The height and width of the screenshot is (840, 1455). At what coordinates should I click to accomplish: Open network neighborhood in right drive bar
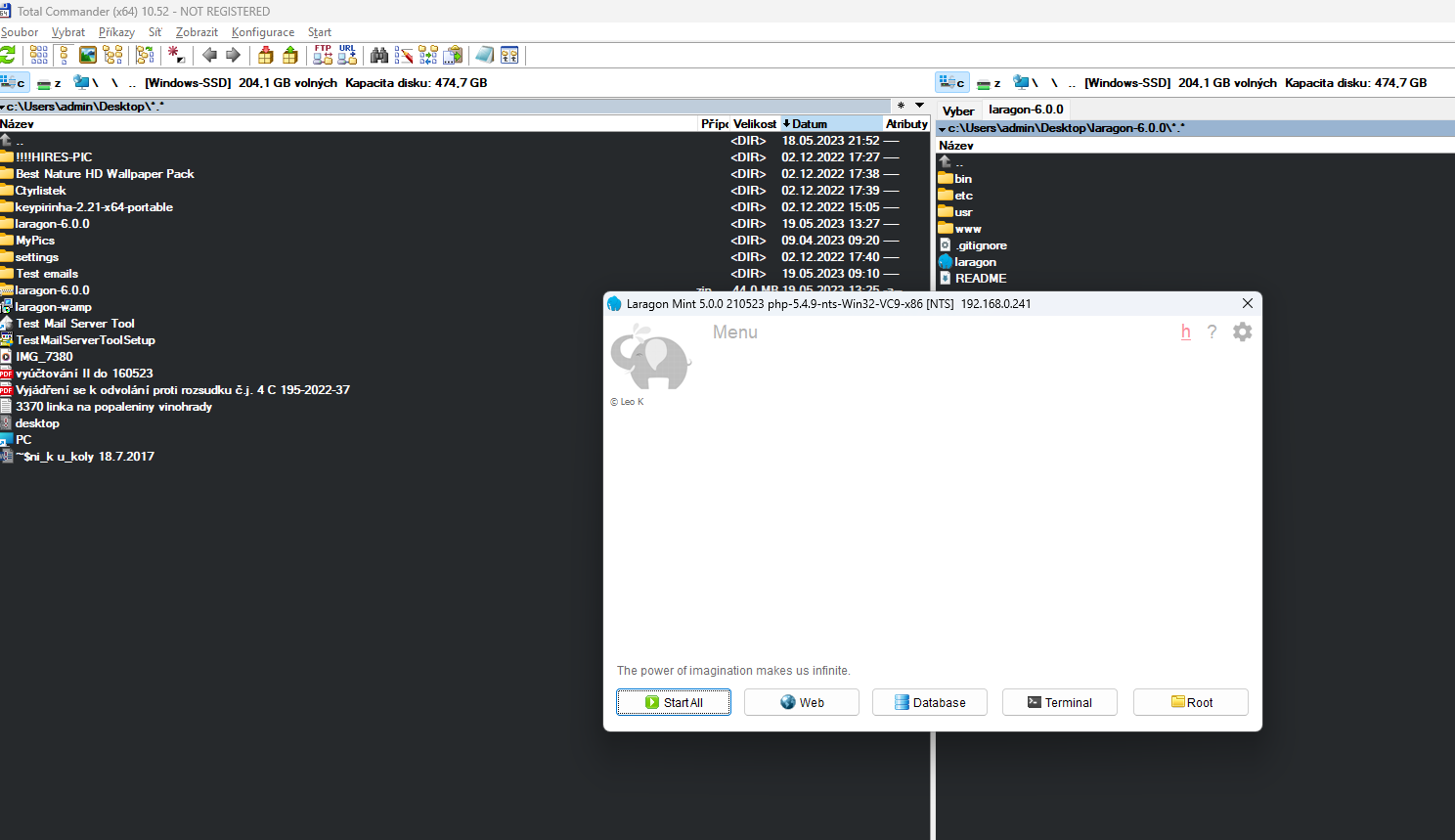[x=1026, y=83]
